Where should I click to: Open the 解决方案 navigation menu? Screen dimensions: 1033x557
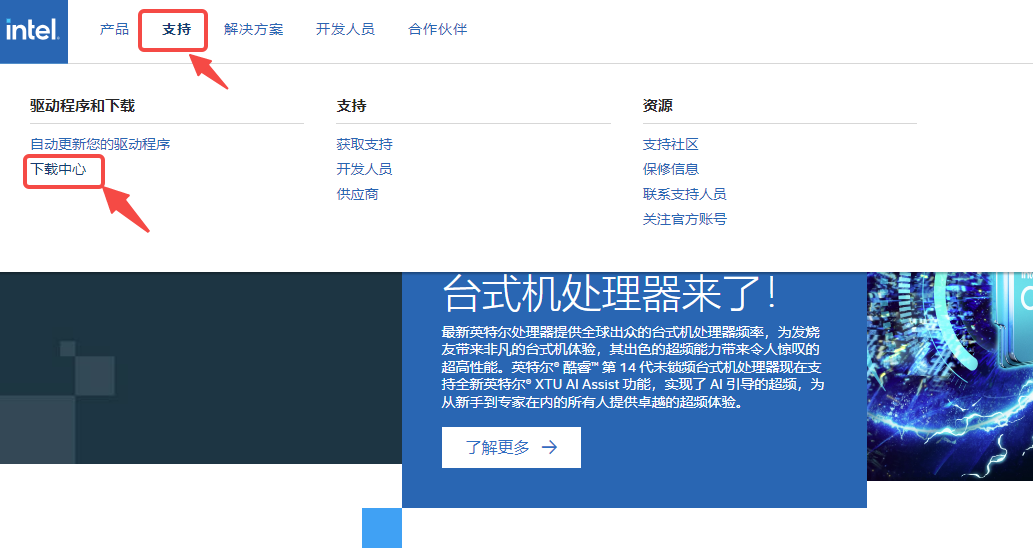point(253,30)
